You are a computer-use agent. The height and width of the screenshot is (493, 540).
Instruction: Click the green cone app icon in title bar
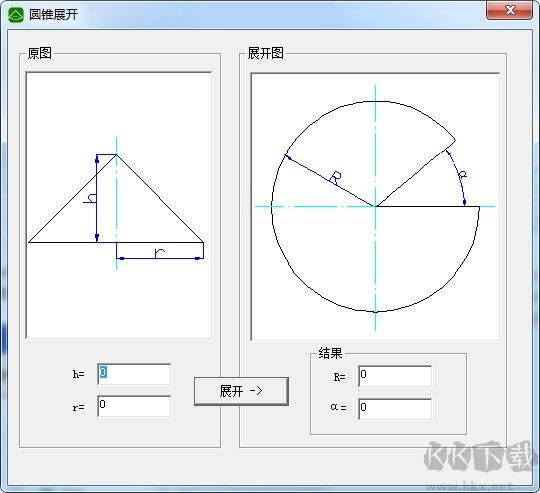(x=16, y=14)
